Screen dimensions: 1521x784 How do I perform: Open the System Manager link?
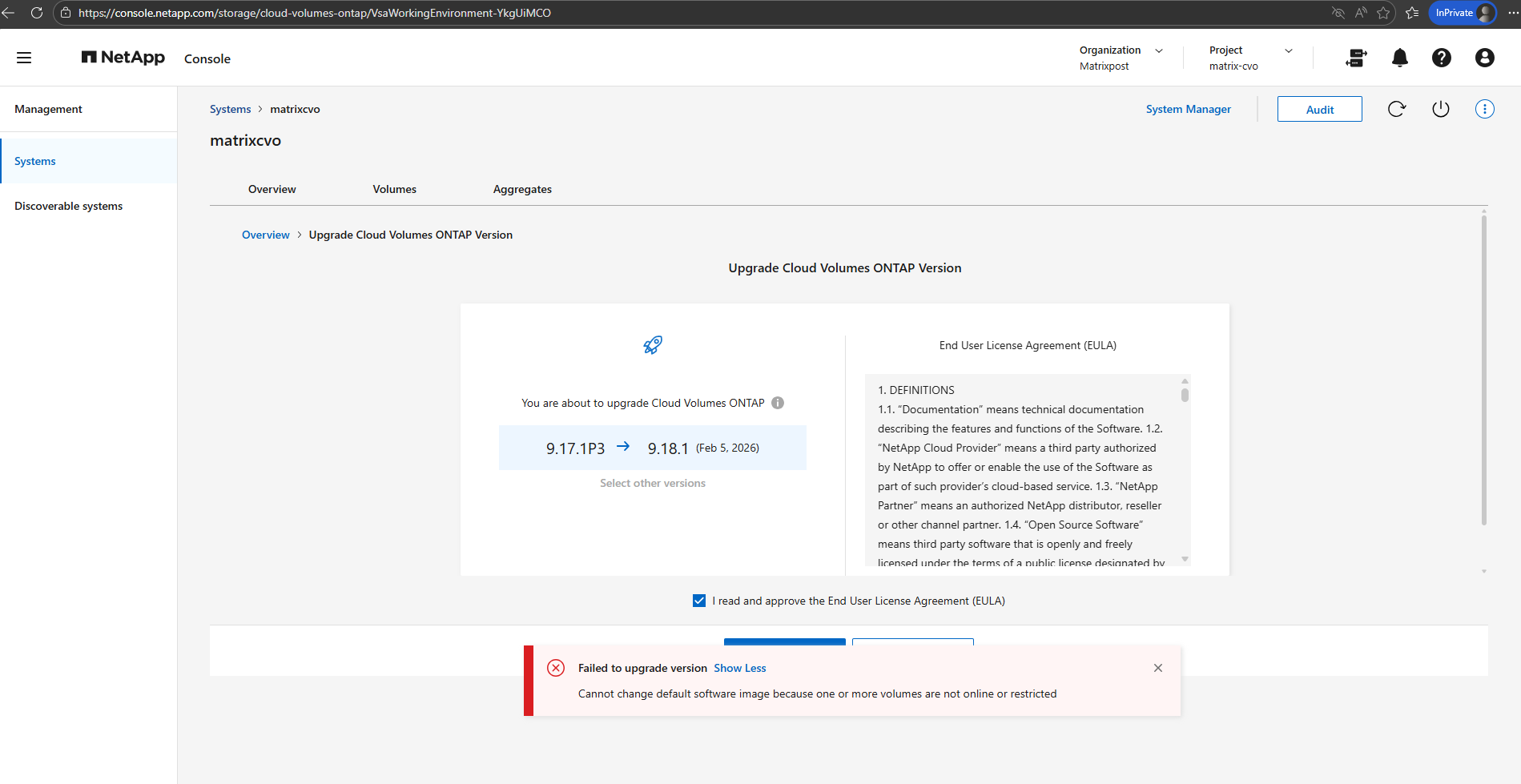(1188, 109)
